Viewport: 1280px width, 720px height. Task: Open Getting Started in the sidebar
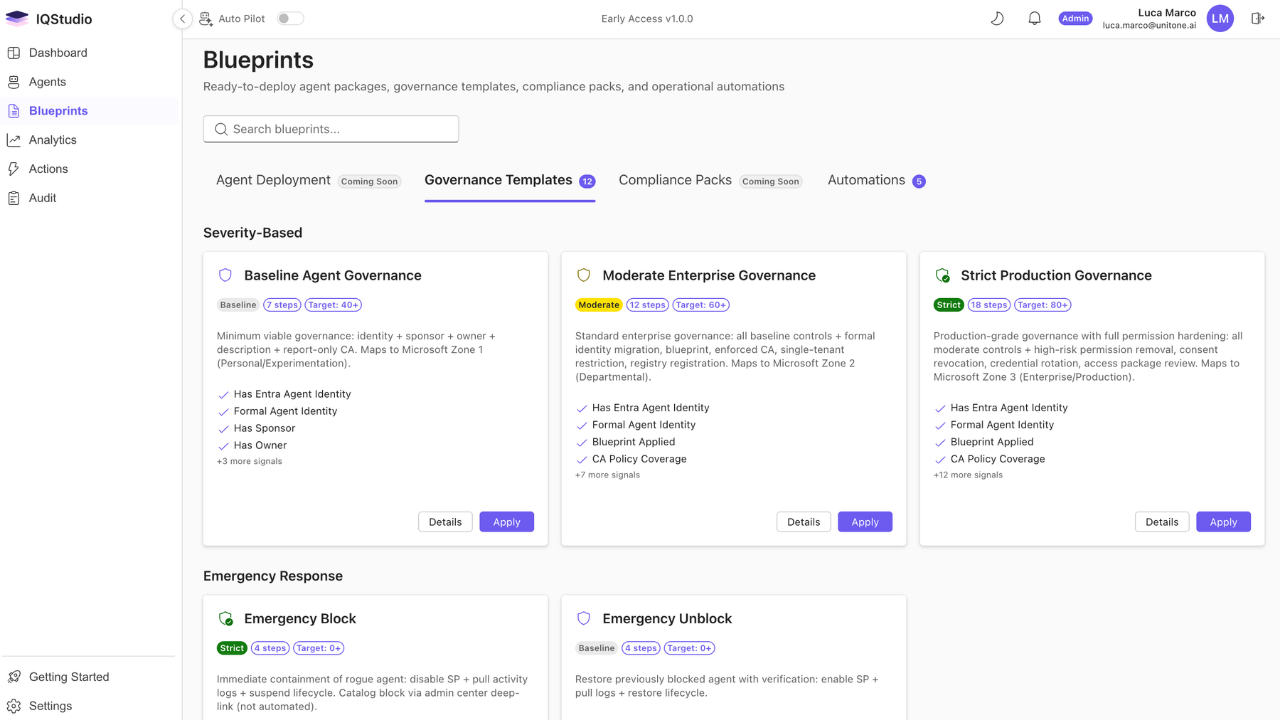90,677
